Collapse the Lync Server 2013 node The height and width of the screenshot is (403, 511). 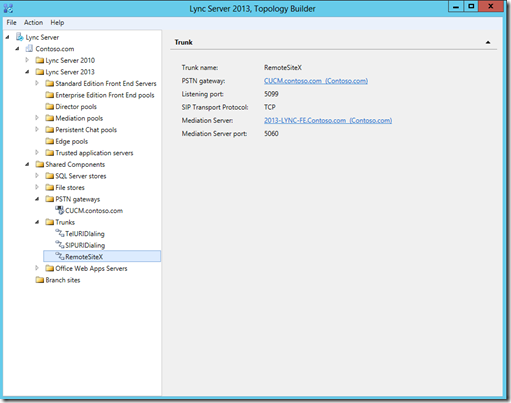click(x=27, y=72)
